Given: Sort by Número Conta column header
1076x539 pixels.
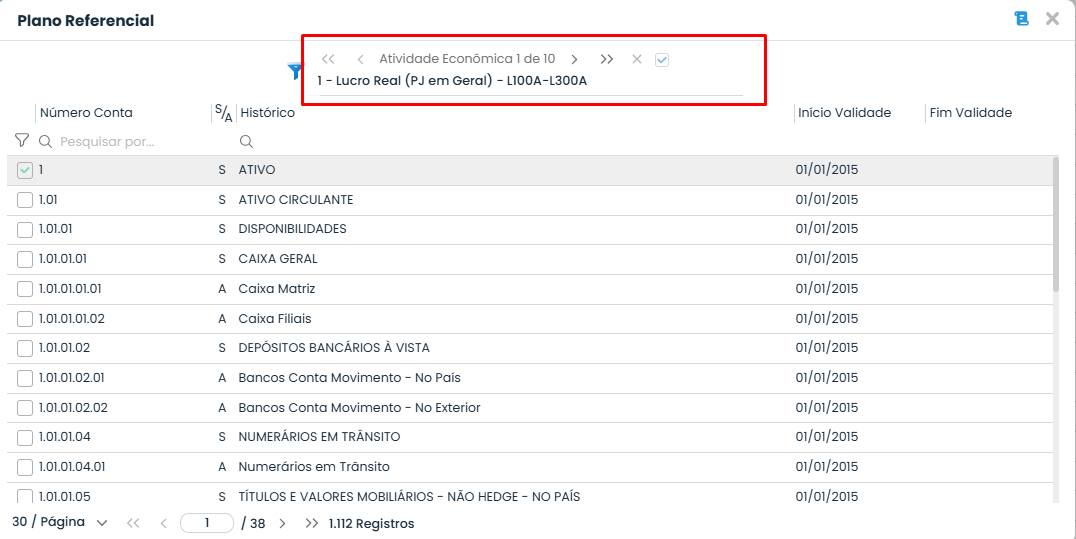Looking at the screenshot, I should tap(86, 113).
